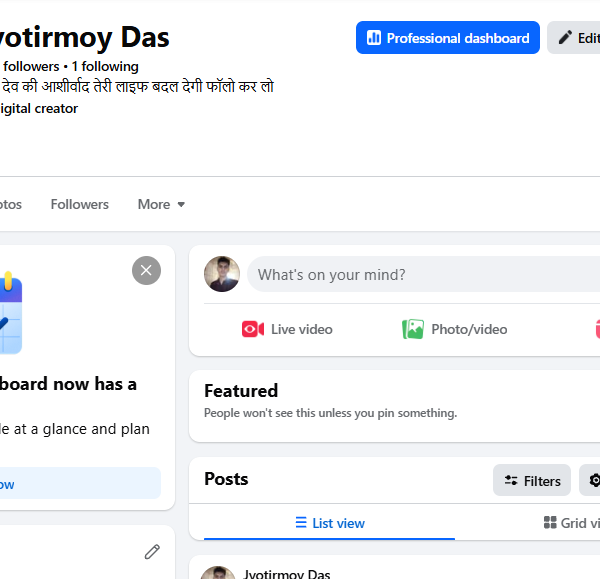The image size is (600, 579).
Task: Open post settings gear icon
Action: click(x=592, y=480)
